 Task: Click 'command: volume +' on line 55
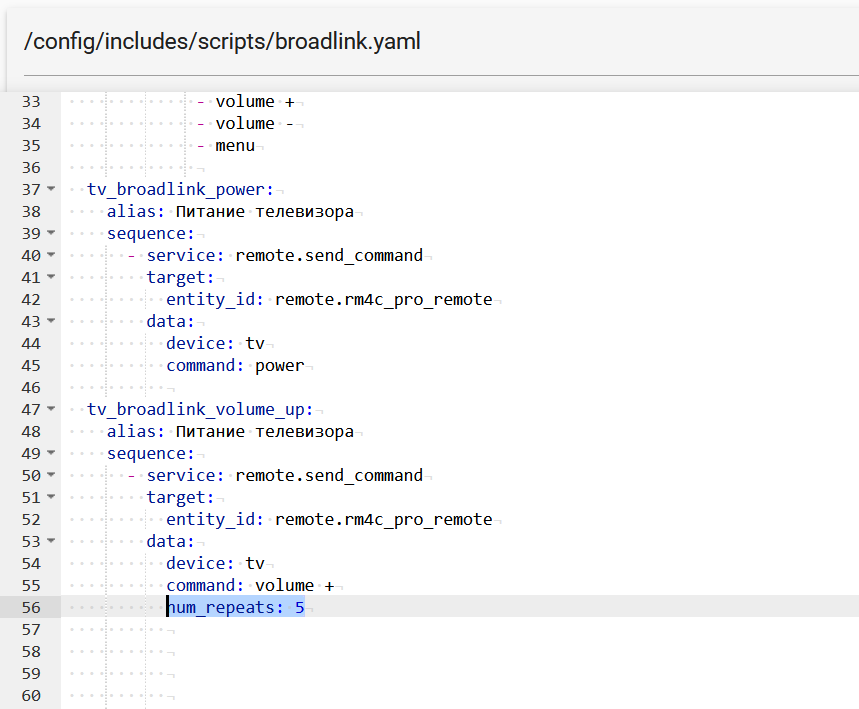tap(250, 585)
